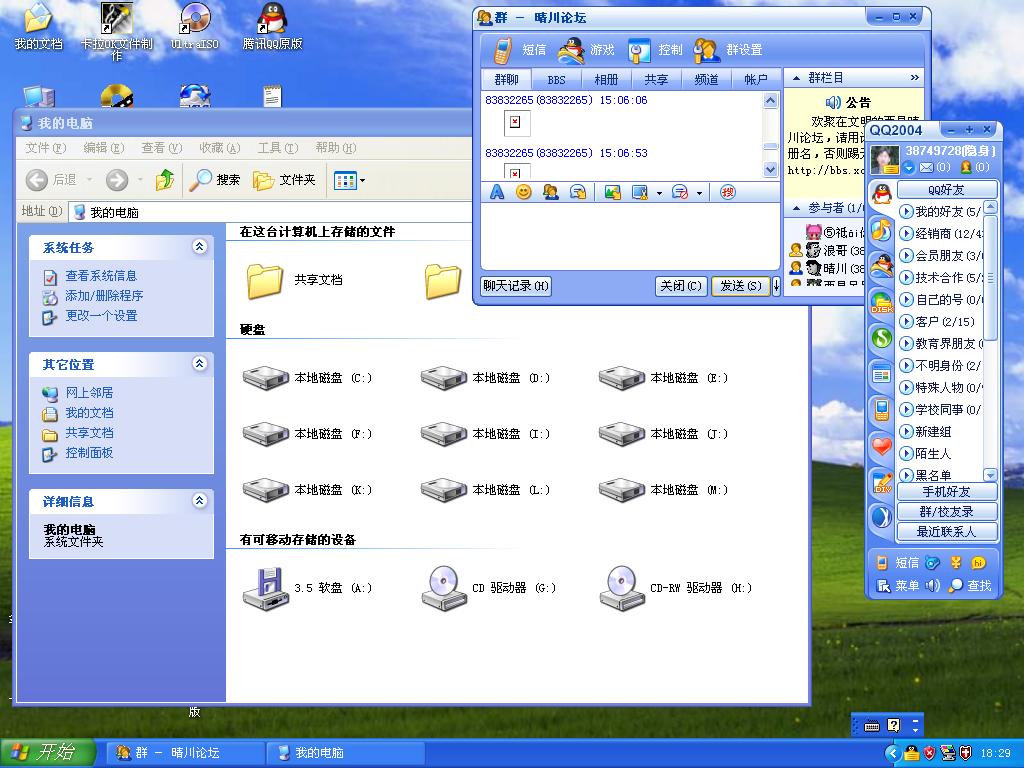This screenshot has height=768, width=1024.
Task: Click the 关闭(C) button in group chat
Action: 680,286
